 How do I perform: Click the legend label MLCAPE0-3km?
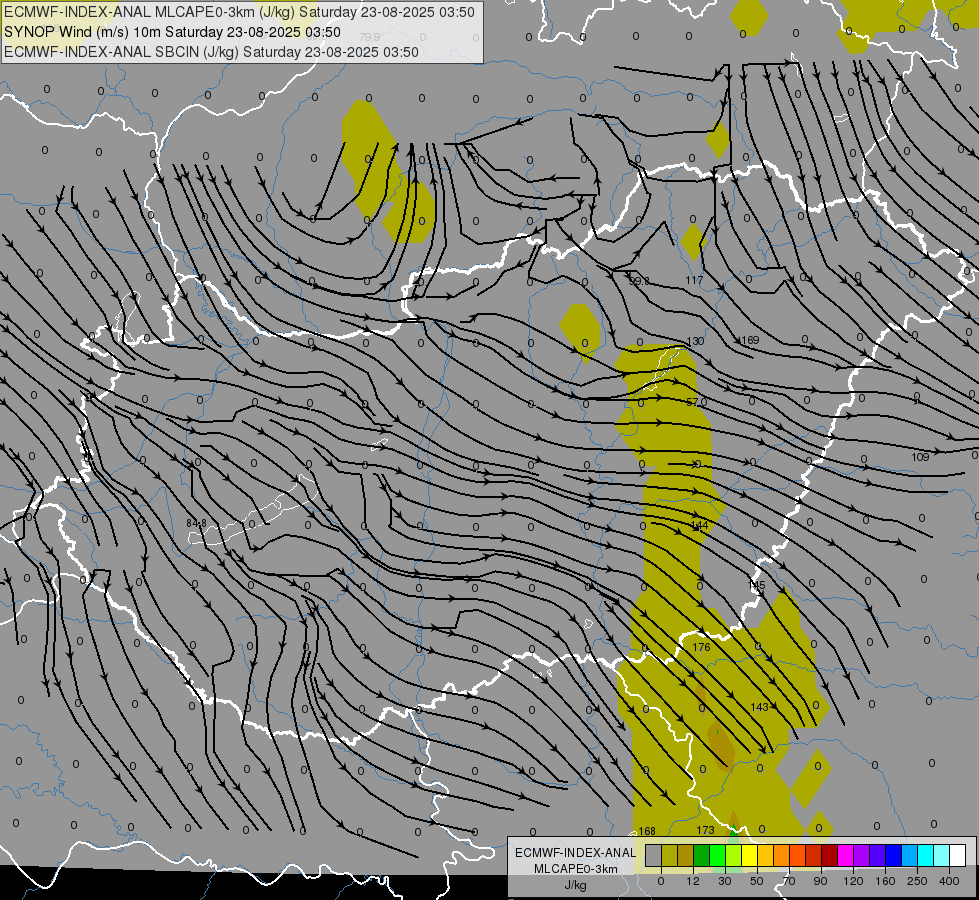pos(575,869)
